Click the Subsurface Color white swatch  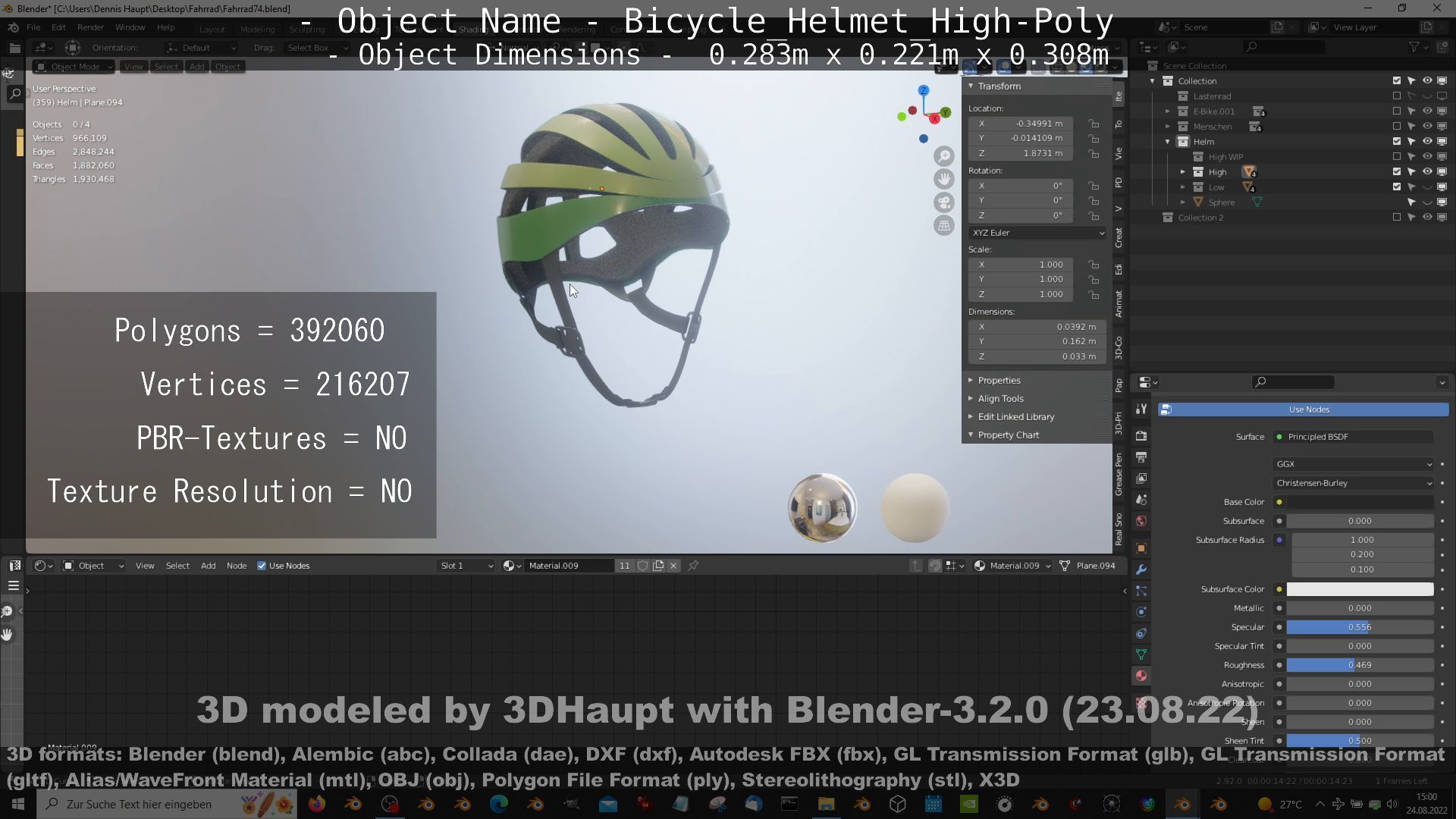(x=1360, y=589)
